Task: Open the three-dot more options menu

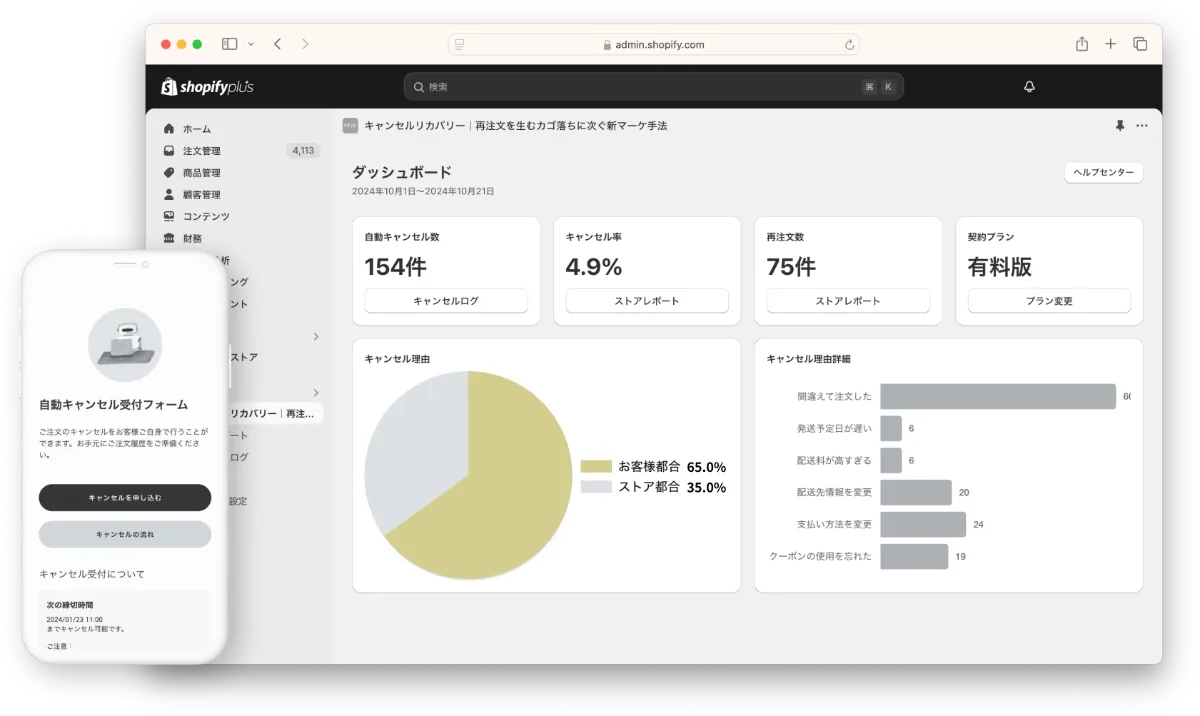Action: pyautogui.click(x=1142, y=126)
